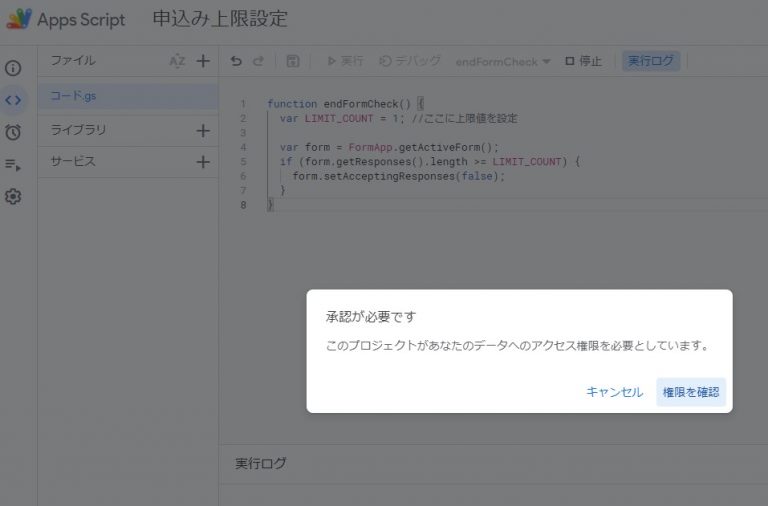
Task: Click code line var form = FormApp.getActiveForm()
Action: 389,147
